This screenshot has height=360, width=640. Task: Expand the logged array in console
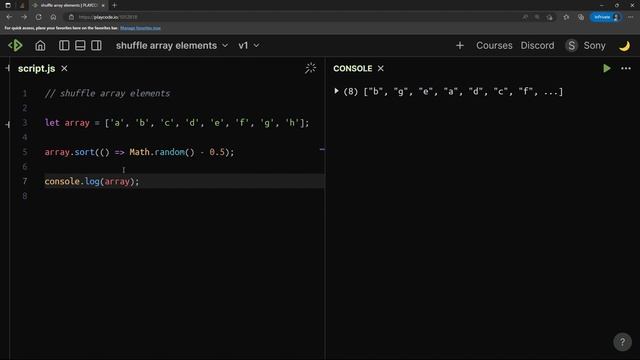[x=336, y=91]
